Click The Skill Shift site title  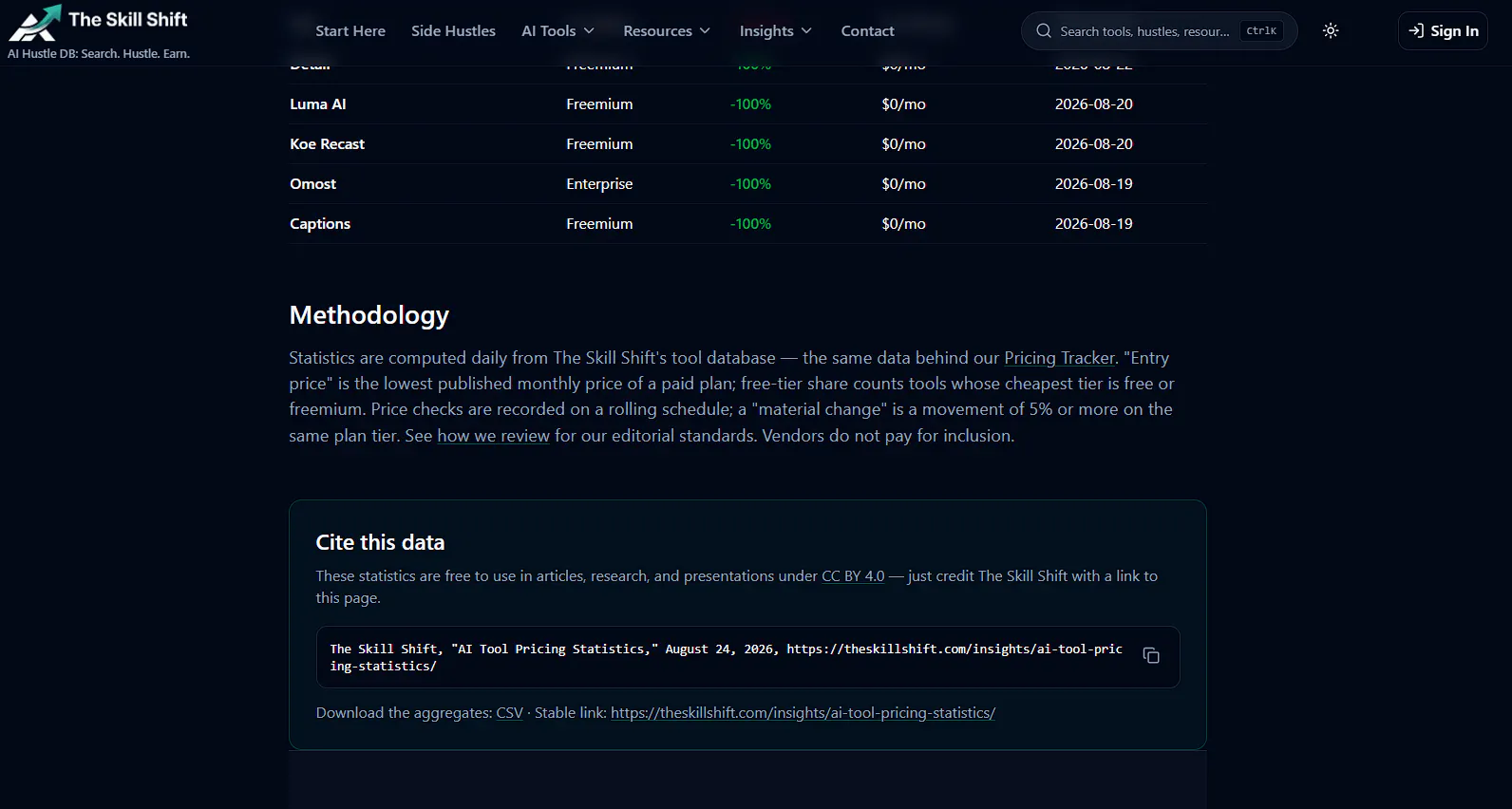click(x=128, y=19)
